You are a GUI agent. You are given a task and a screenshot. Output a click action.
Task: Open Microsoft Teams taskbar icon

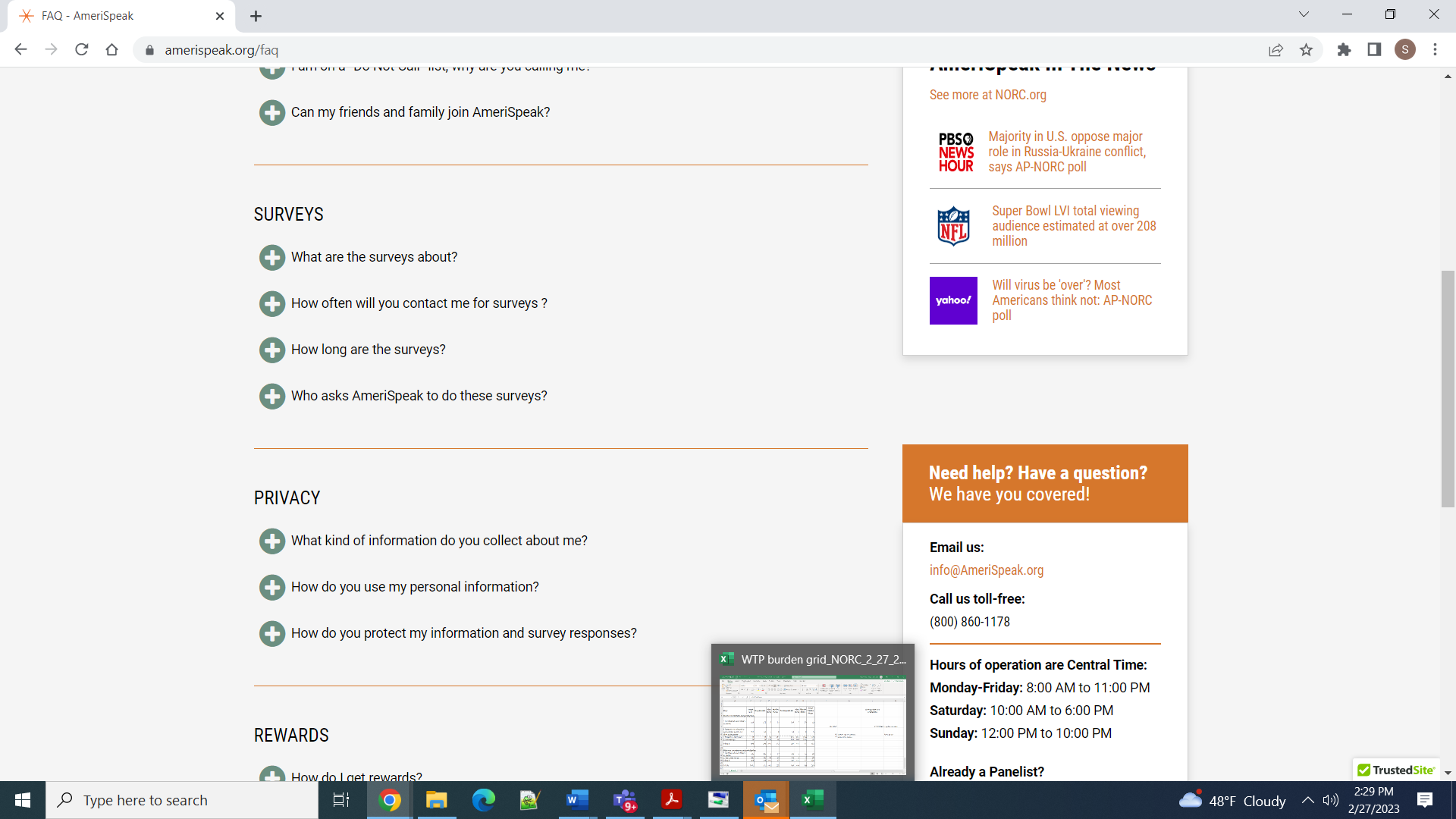coord(625,800)
